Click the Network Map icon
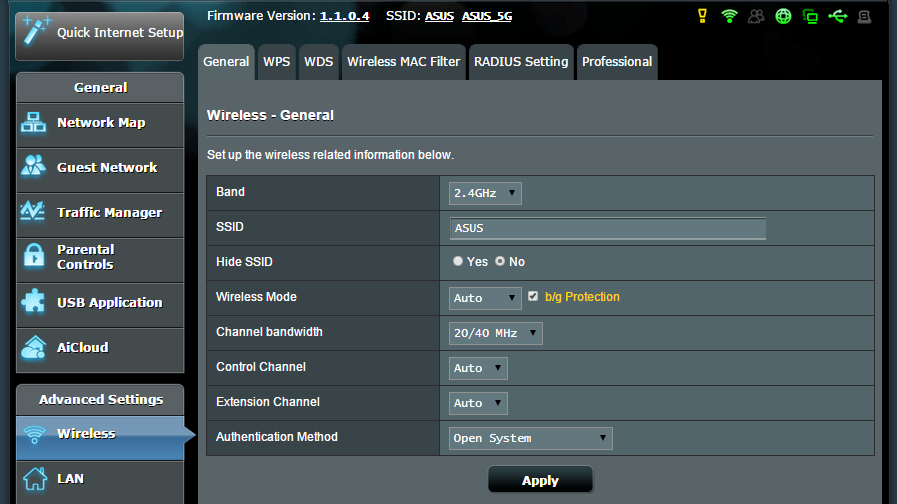This screenshot has height=504, width=897. 33,122
